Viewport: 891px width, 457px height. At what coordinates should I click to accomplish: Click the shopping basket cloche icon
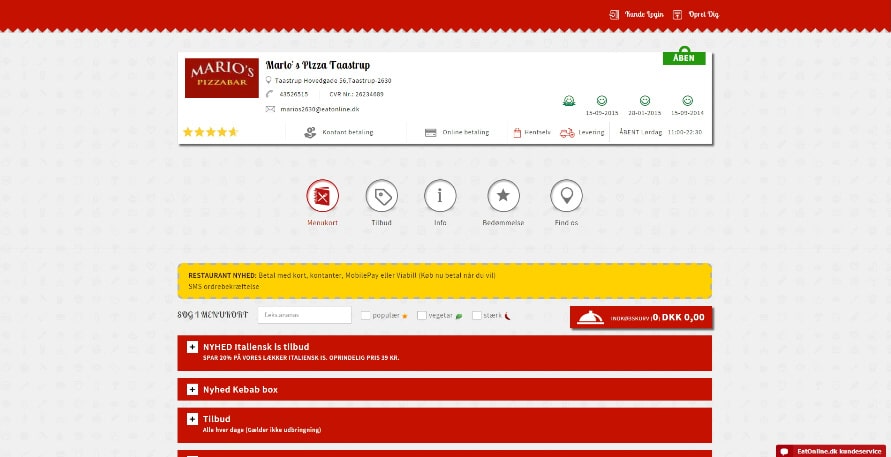590,317
